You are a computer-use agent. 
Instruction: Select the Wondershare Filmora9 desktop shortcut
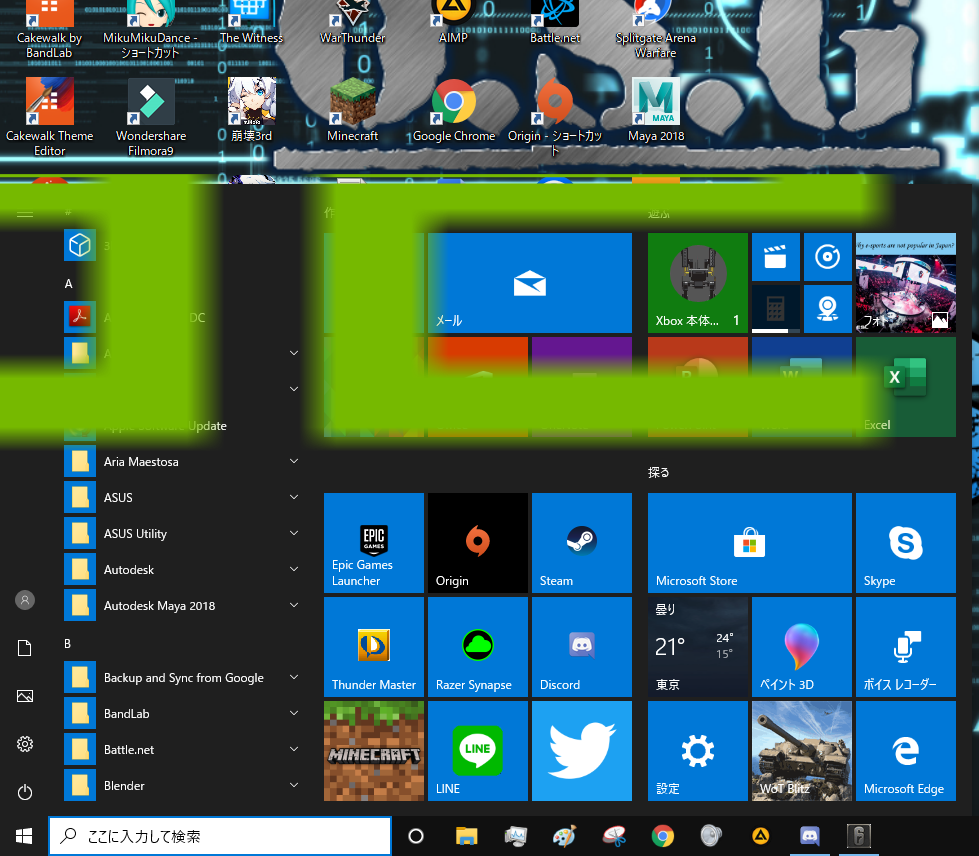pyautogui.click(x=151, y=117)
